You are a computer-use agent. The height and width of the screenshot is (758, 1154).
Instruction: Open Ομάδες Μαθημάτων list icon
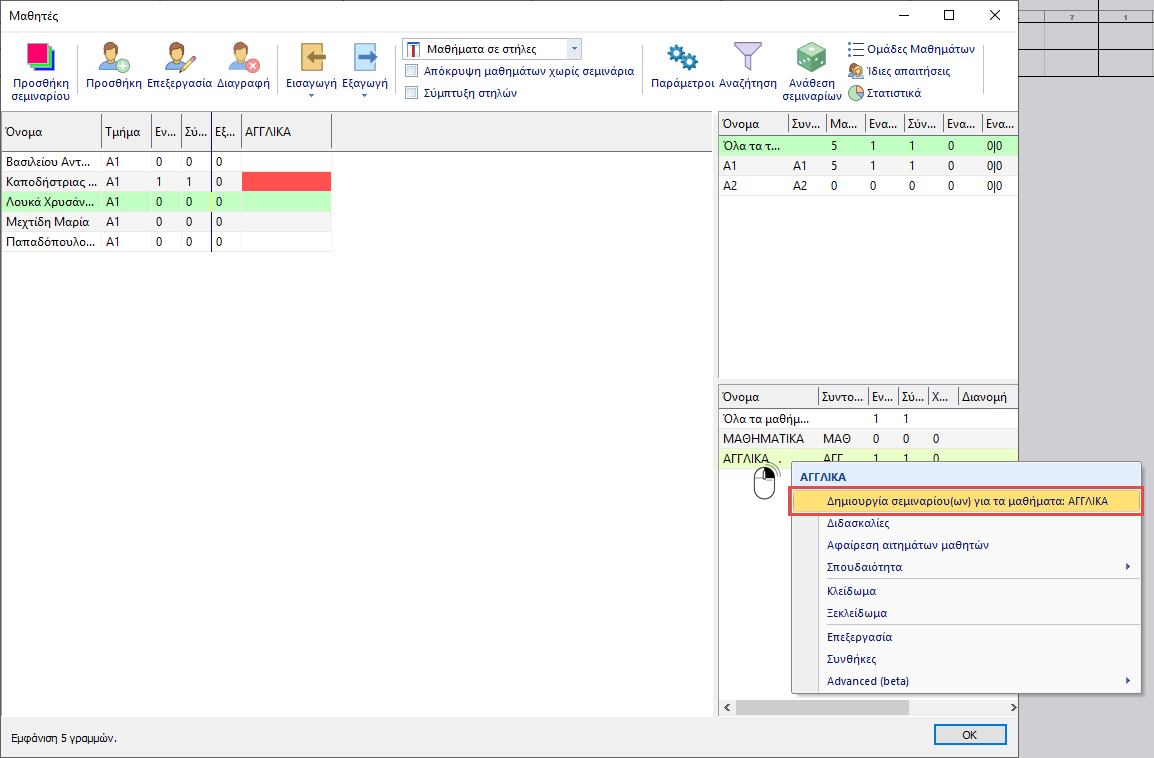click(857, 49)
